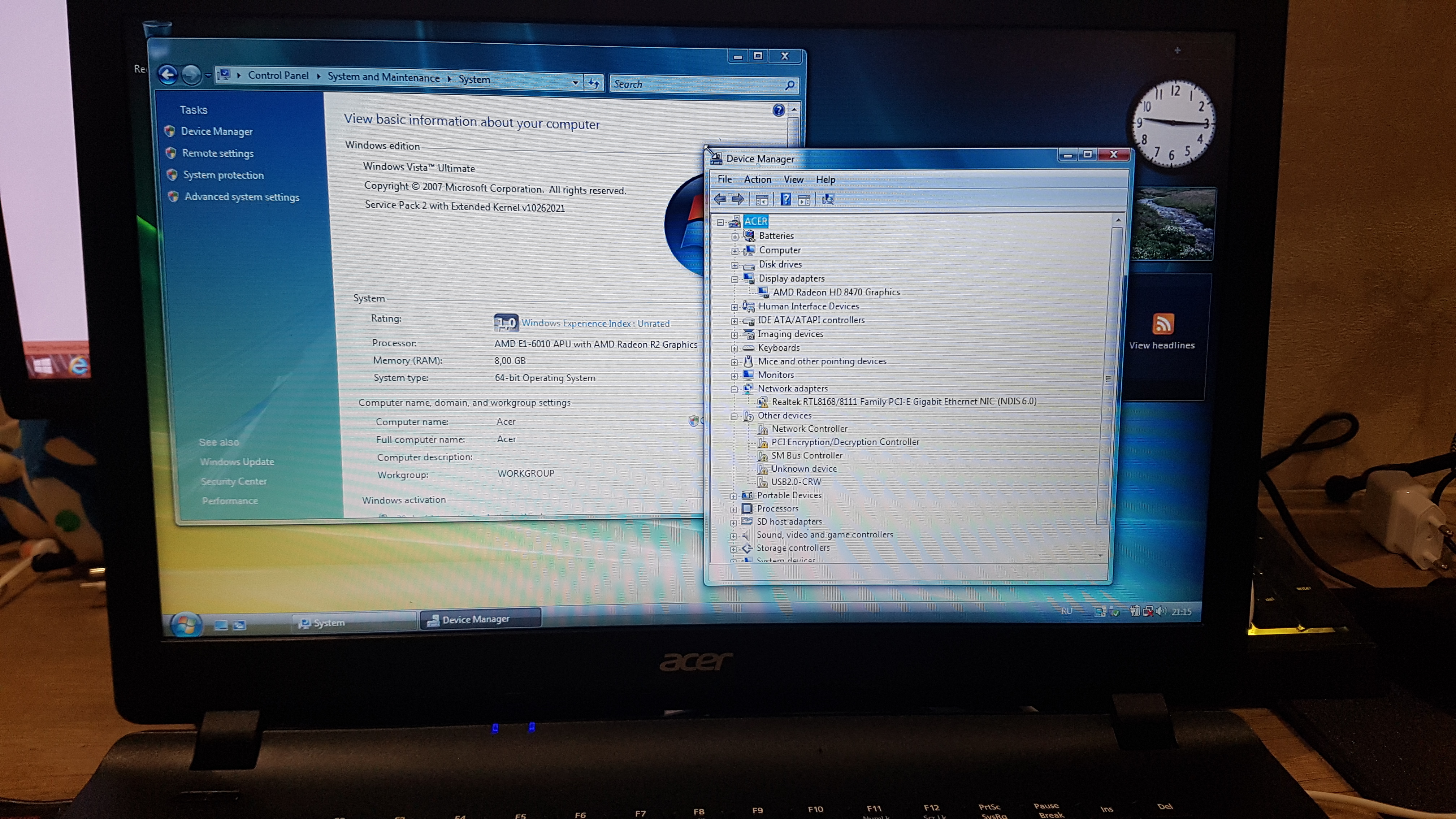Click the refresh icon beside the address bar
This screenshot has height=819, width=1456.
pyautogui.click(x=594, y=83)
